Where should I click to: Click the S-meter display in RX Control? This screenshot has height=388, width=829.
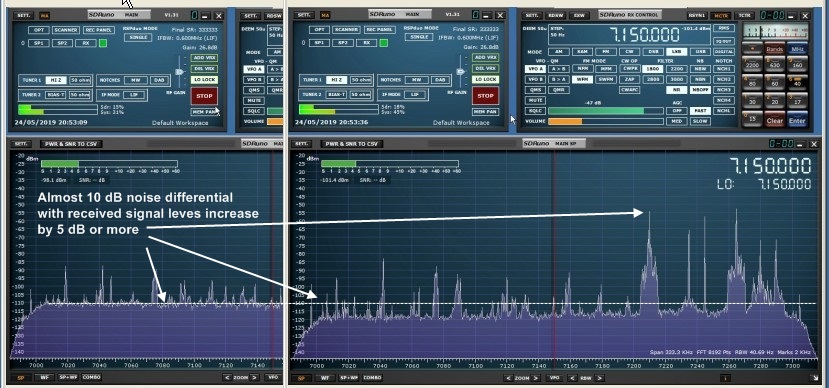[775, 31]
